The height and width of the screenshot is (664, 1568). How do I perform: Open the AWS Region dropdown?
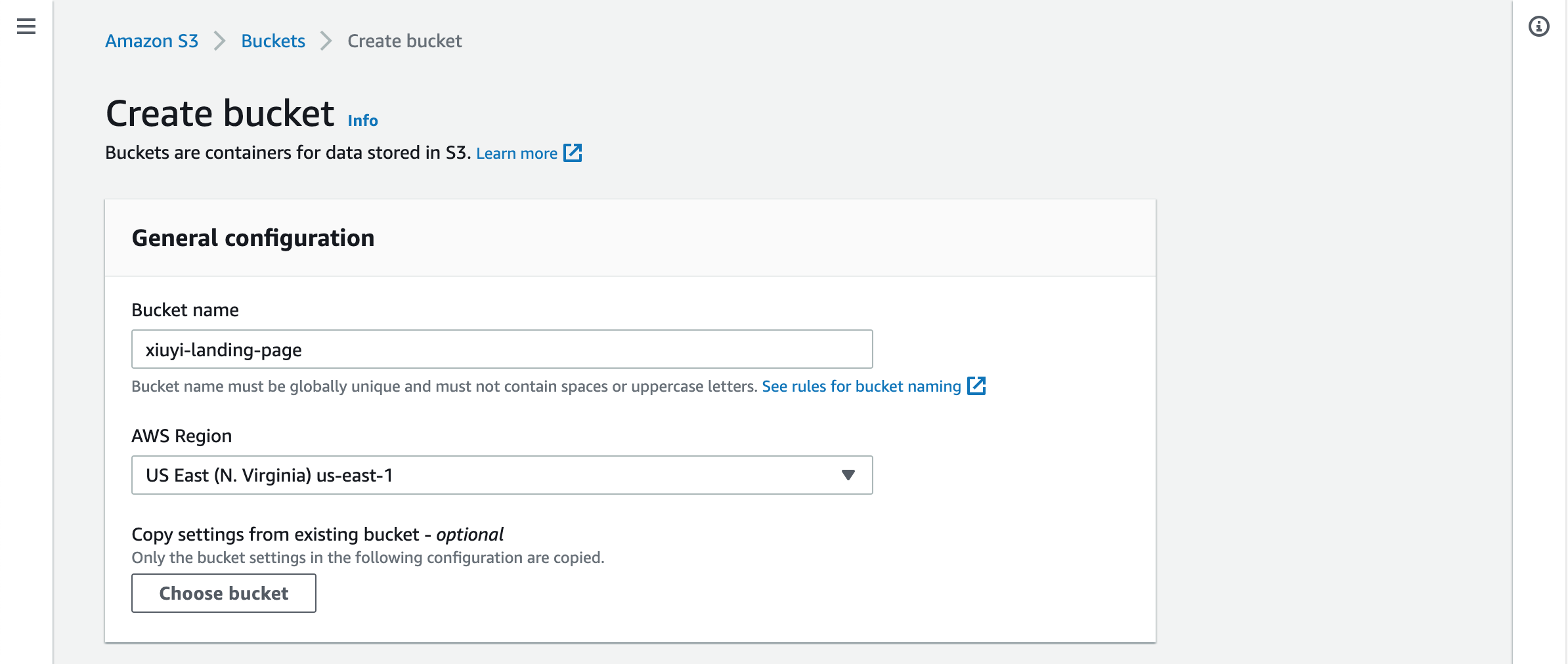click(502, 475)
